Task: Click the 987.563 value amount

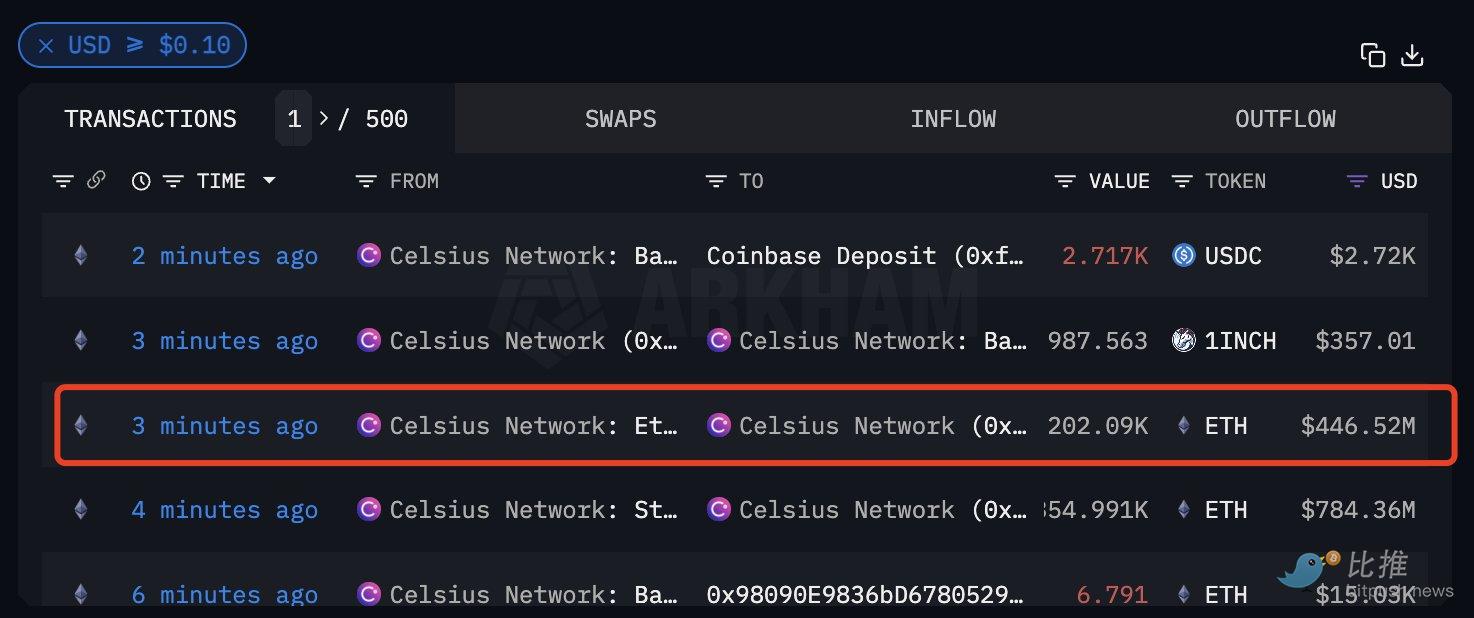Action: click(1097, 341)
